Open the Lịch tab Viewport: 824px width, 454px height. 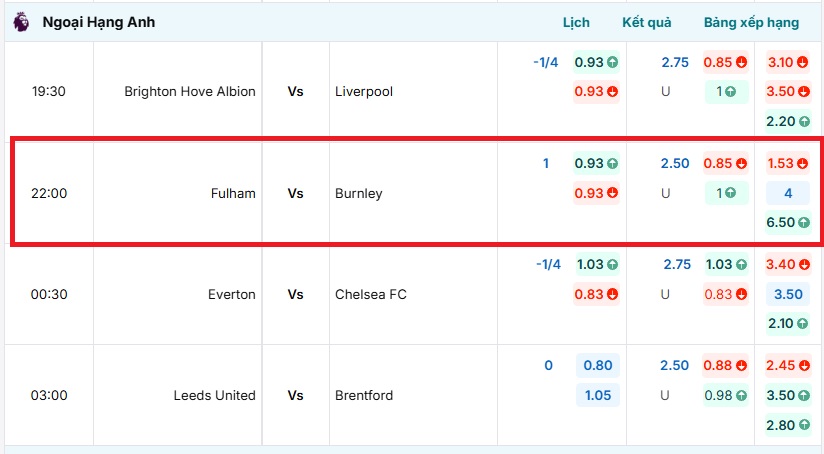coord(576,22)
